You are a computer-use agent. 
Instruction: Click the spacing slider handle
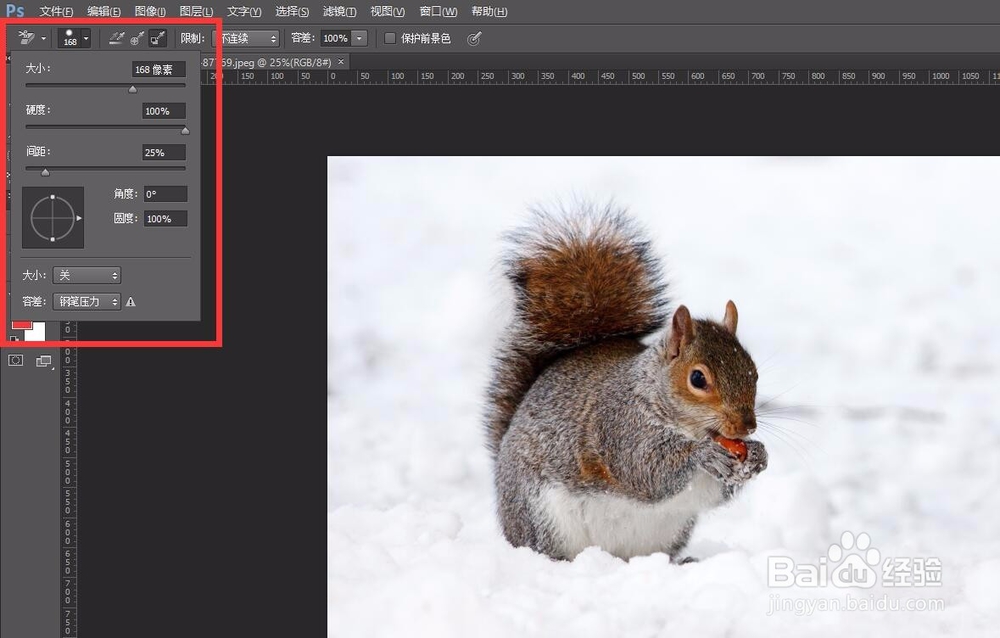coord(45,172)
